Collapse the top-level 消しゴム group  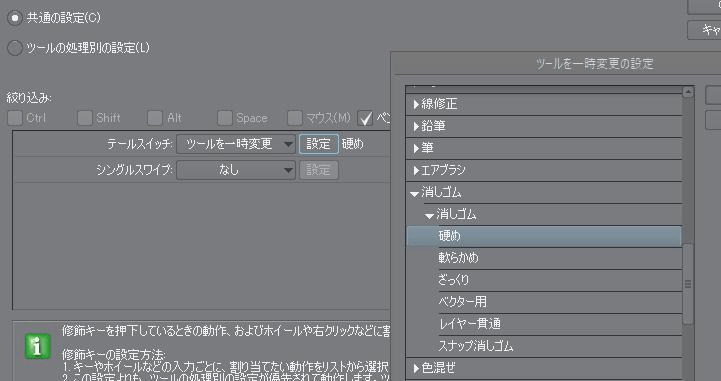click(x=415, y=193)
